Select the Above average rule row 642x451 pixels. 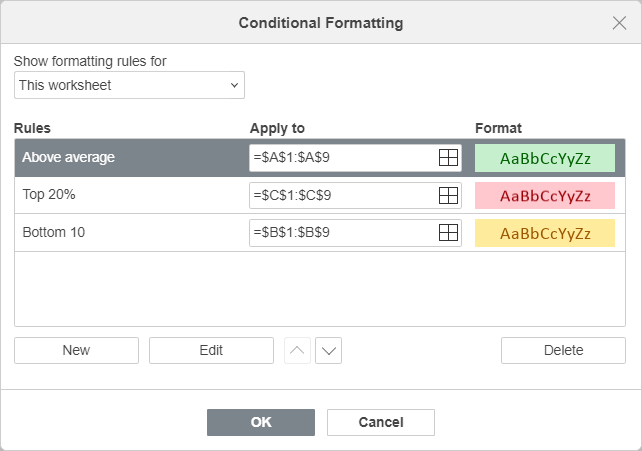[x=320, y=158]
